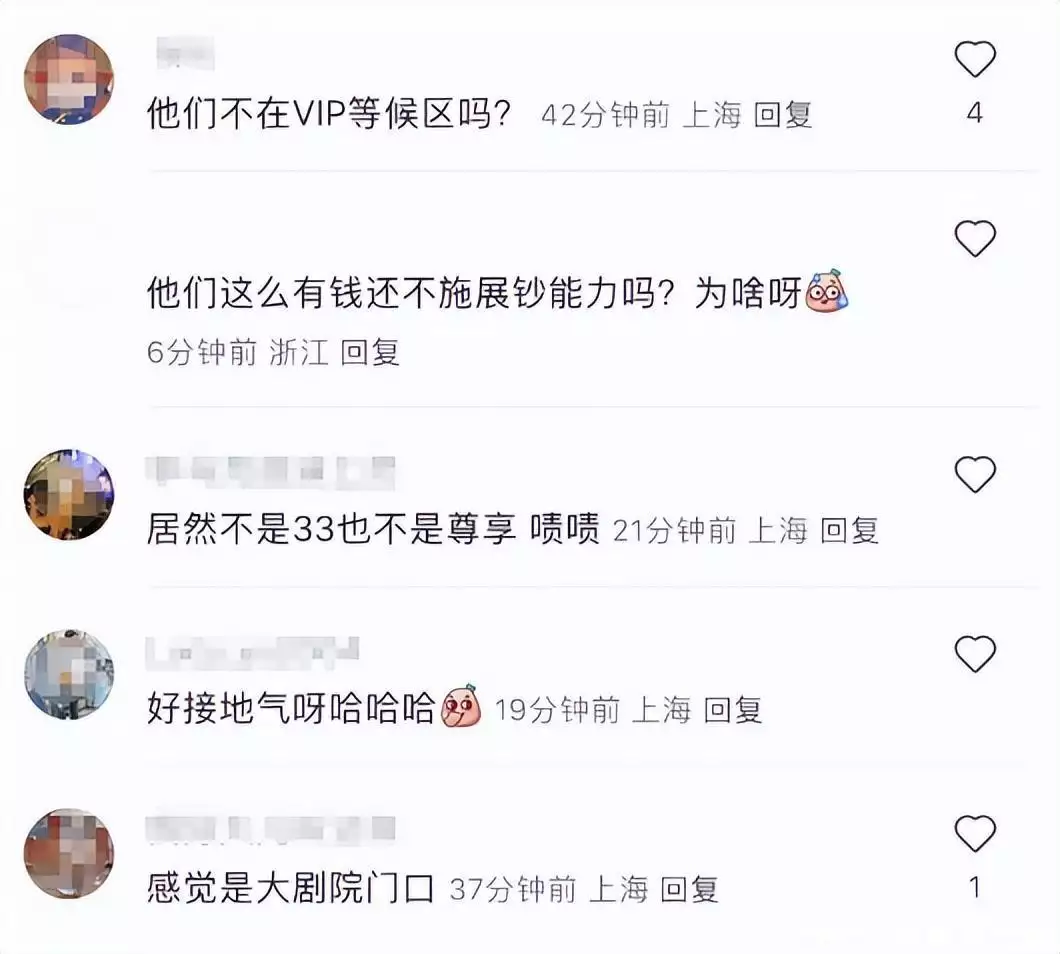
Task: Like the comment about VIP等候区
Action: coord(975,59)
